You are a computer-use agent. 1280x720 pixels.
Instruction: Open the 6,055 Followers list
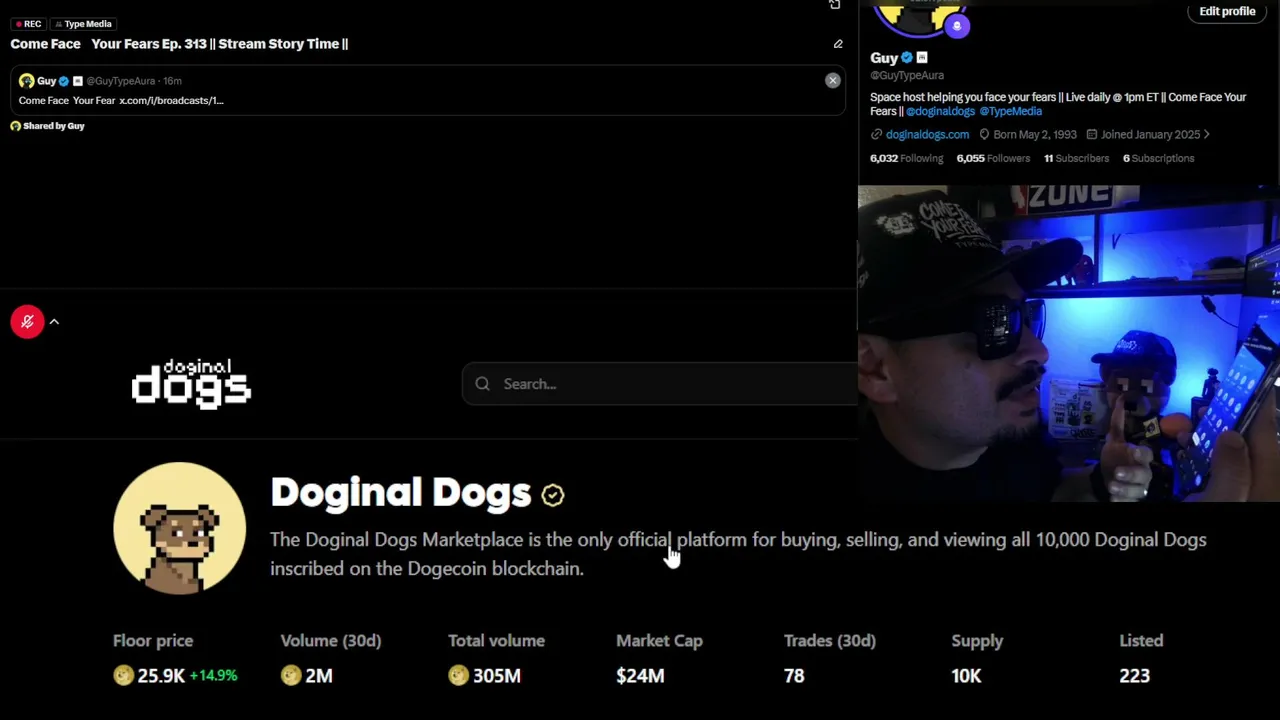(x=992, y=158)
